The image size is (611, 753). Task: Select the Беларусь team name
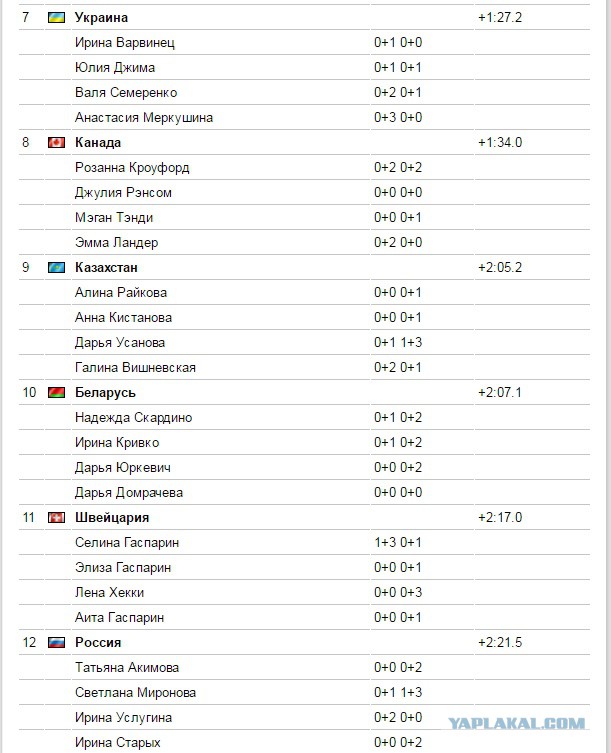105,393
